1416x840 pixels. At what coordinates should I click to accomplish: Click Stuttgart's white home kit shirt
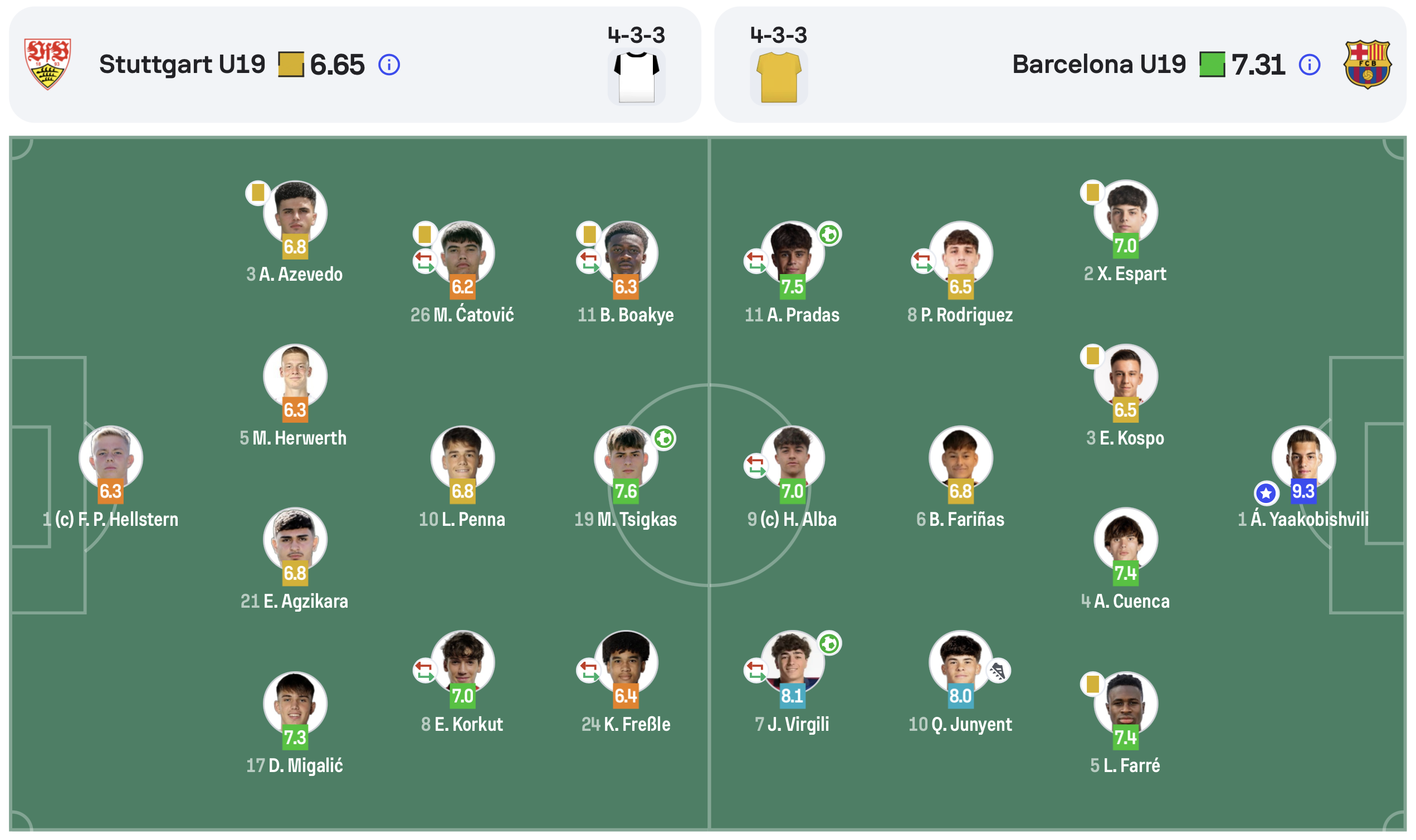click(636, 77)
